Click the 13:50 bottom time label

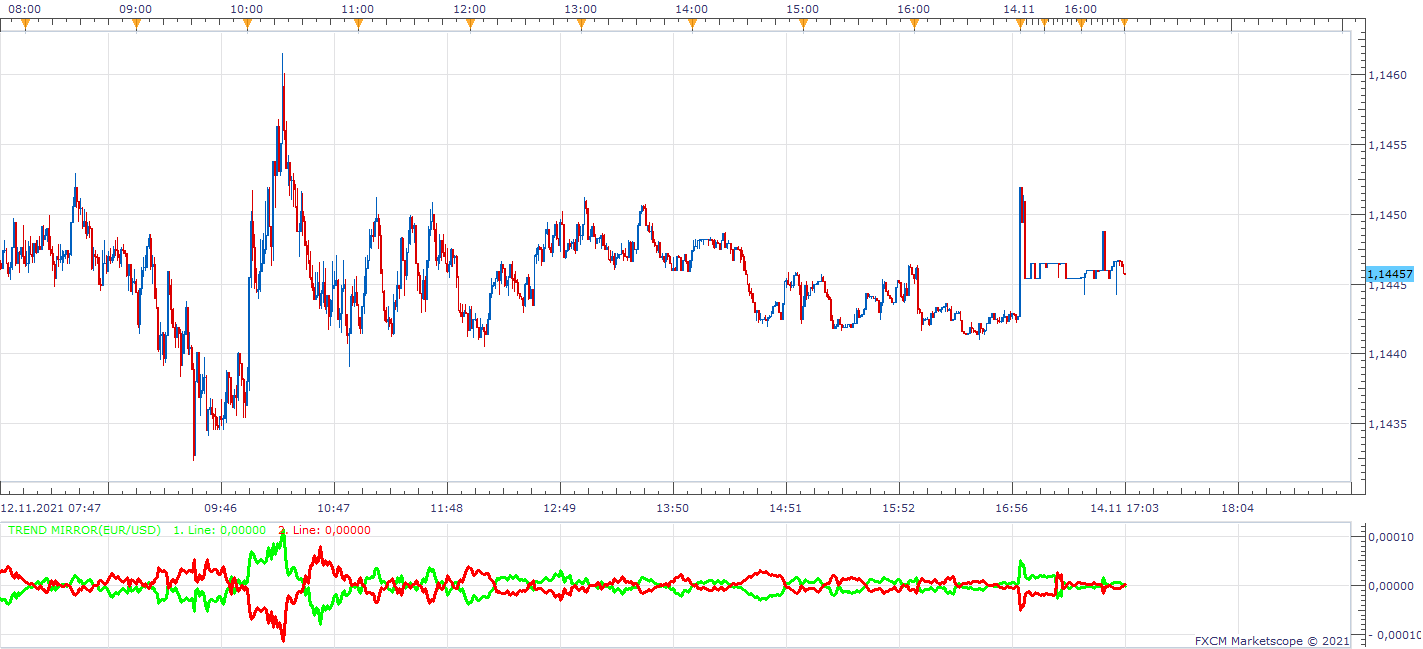coord(673,508)
